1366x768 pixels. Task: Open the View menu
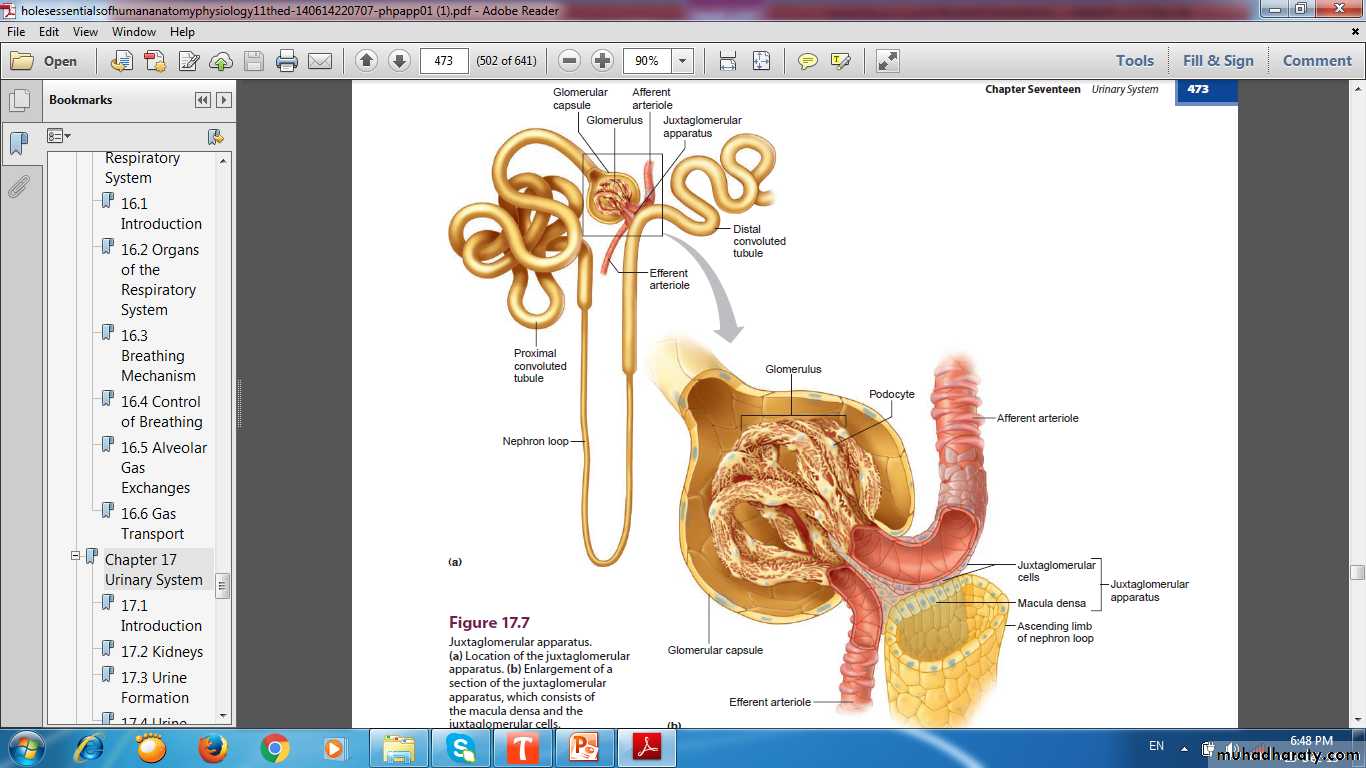click(x=85, y=32)
